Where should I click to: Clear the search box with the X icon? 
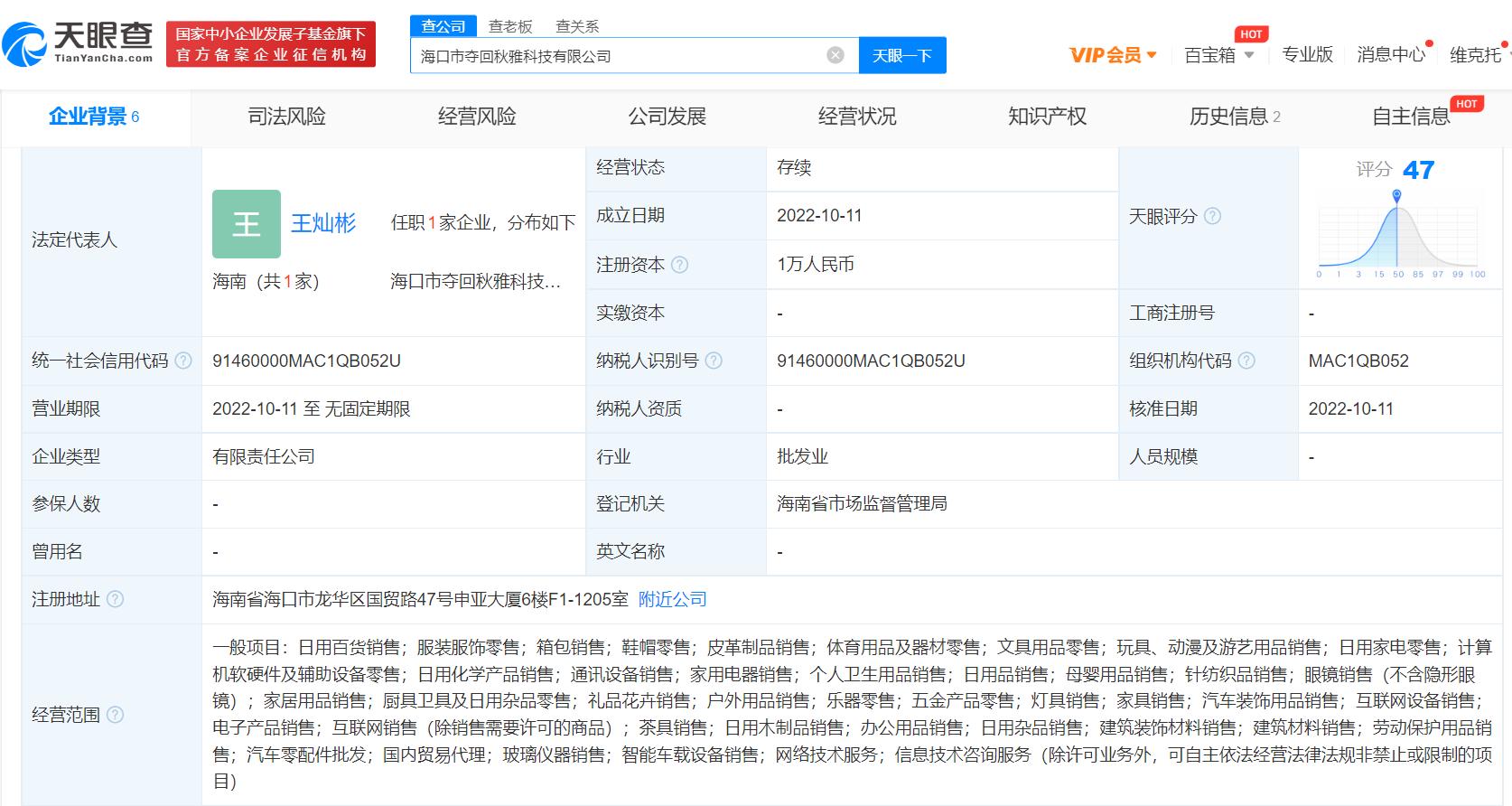pos(835,55)
